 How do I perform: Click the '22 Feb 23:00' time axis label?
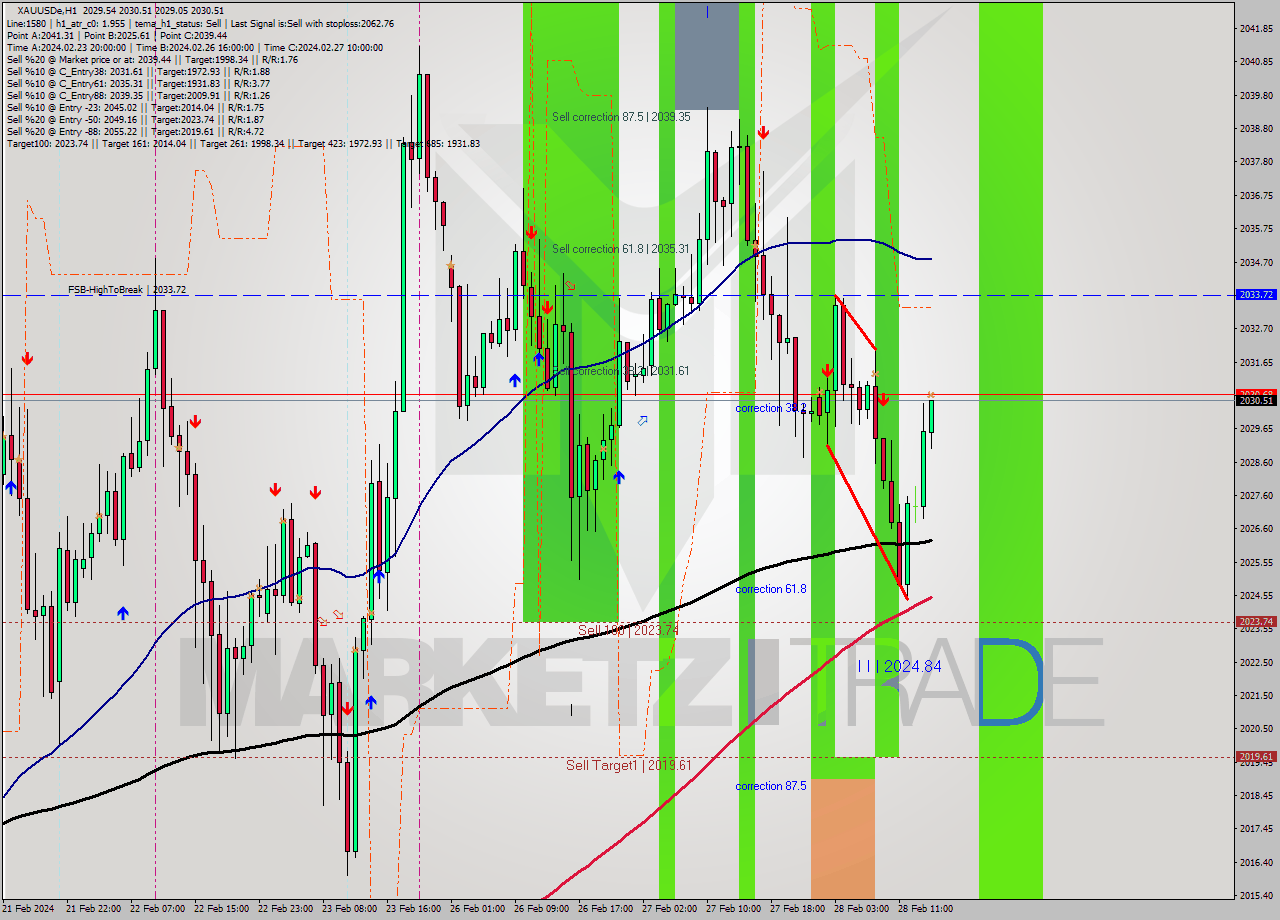tap(285, 909)
